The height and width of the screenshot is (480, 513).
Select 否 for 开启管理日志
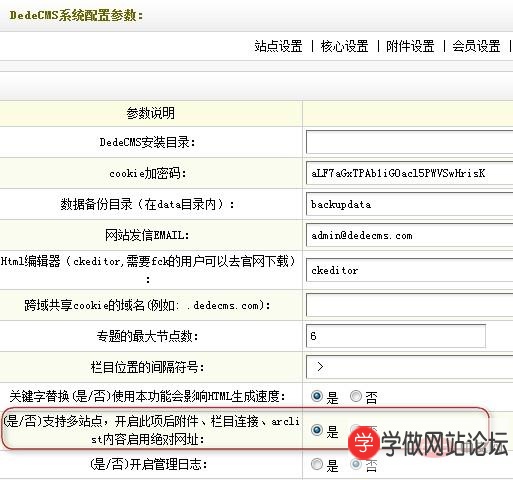coord(356,464)
